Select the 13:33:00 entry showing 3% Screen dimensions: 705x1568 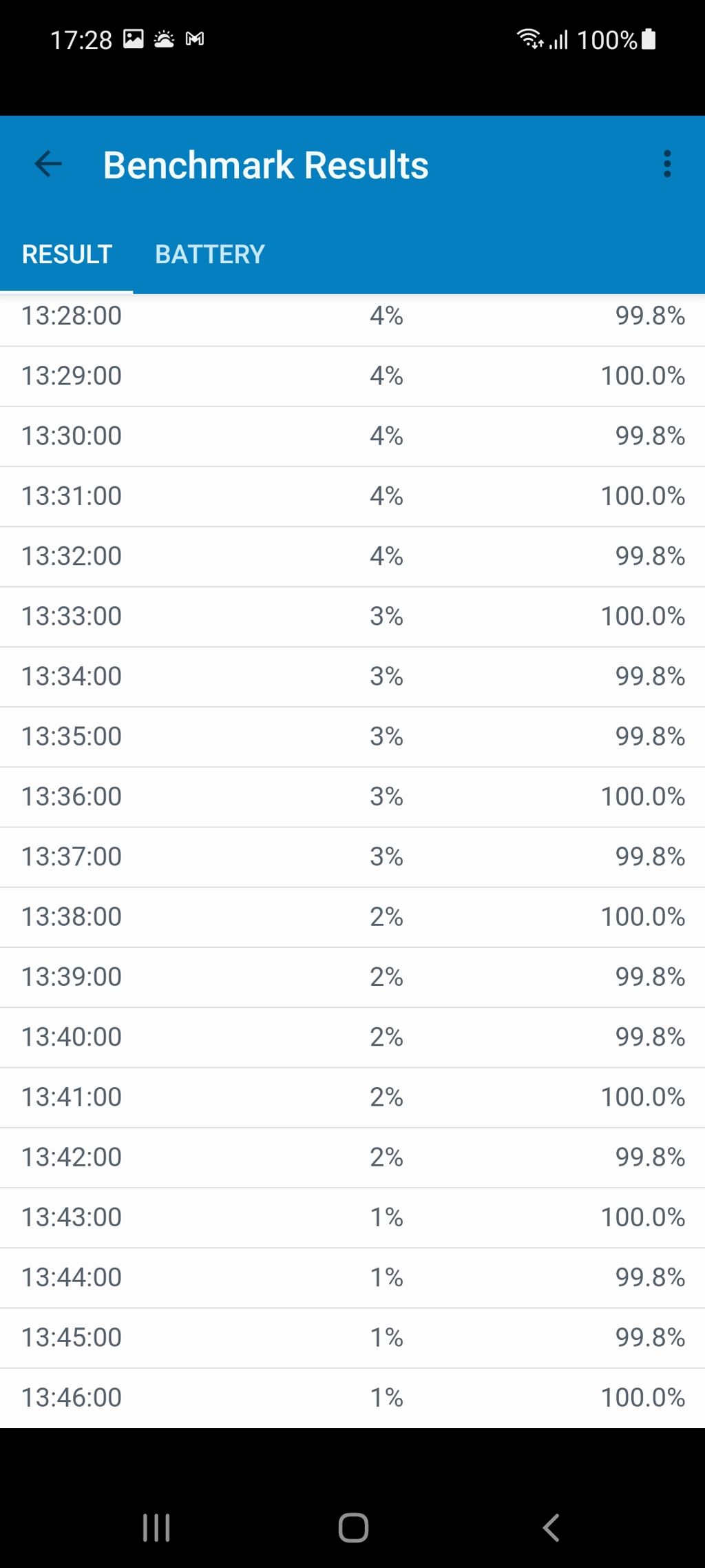pos(352,616)
